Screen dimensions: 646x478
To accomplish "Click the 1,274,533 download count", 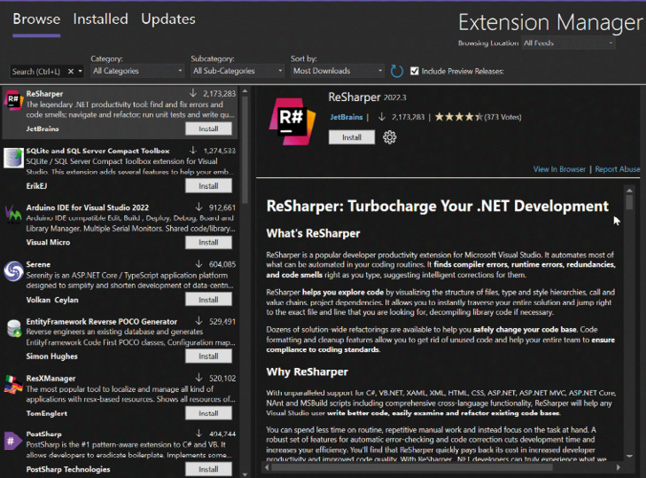I will (x=220, y=151).
